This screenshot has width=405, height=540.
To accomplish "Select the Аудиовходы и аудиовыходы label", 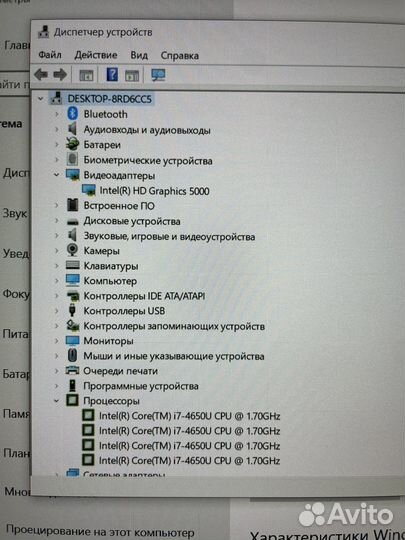I will (x=147, y=130).
